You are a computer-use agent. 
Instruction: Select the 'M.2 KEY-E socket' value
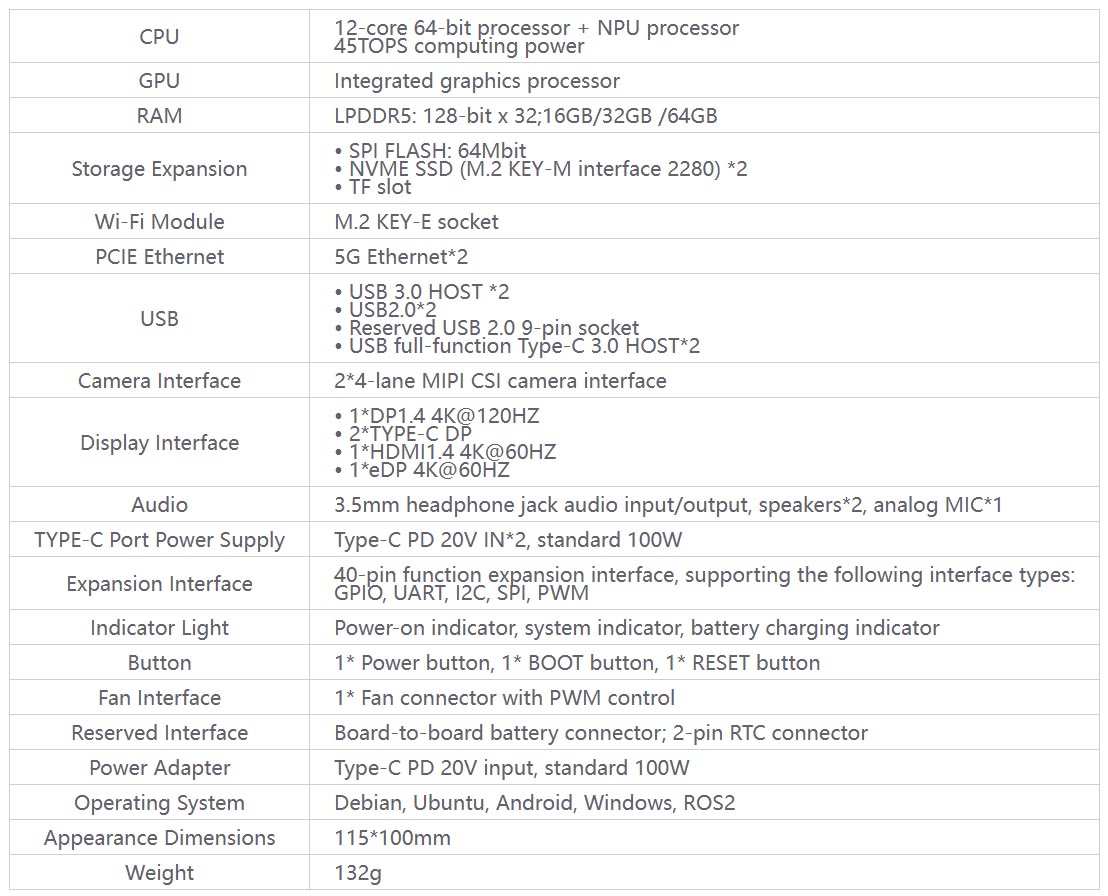tap(416, 222)
